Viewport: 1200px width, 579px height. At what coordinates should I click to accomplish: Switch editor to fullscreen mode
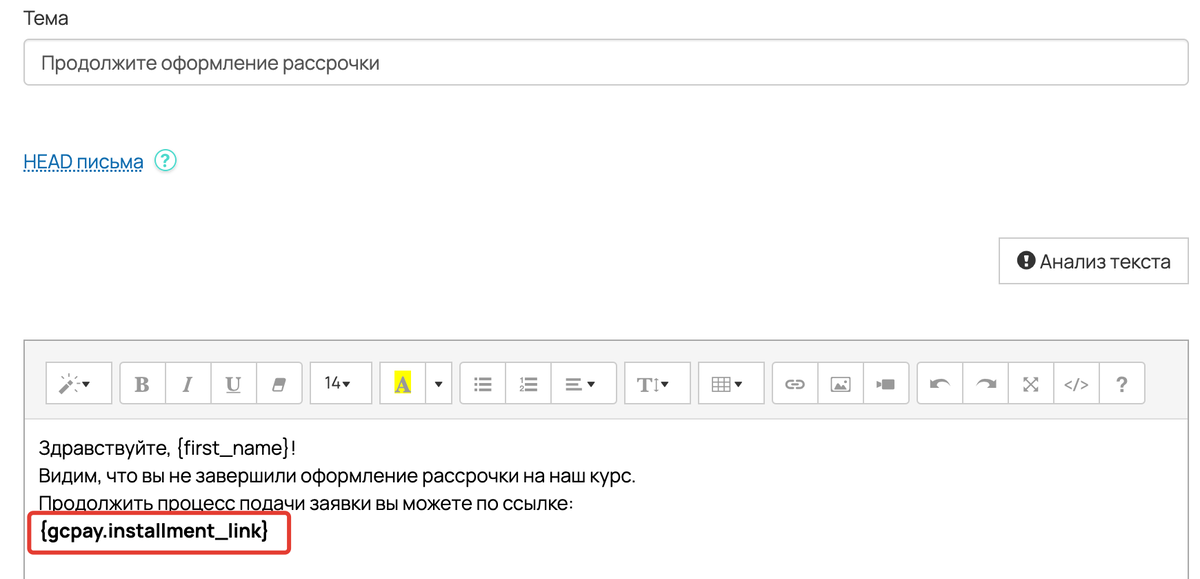(1031, 383)
